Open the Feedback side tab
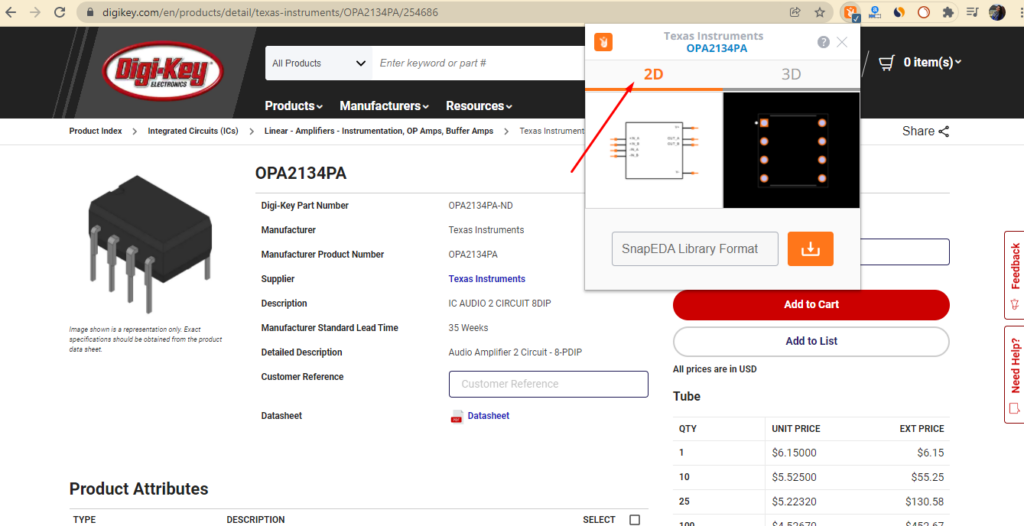Screen dimensions: 1024x526 (1014, 275)
